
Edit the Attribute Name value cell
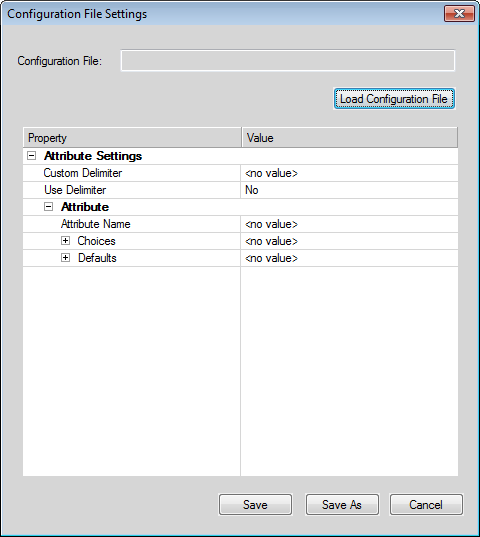[349, 224]
